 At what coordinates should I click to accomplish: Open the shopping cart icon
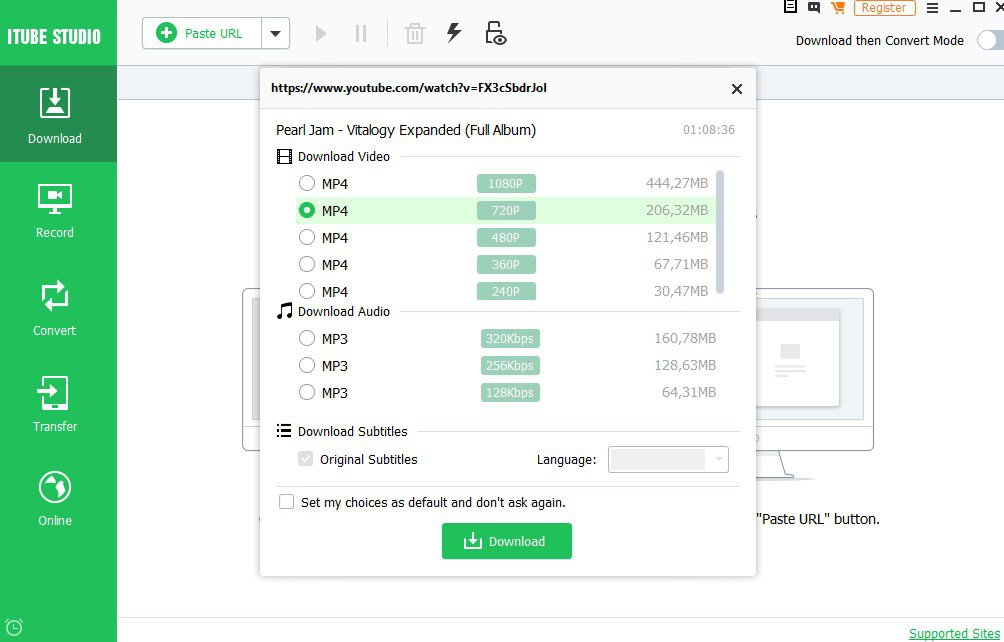pyautogui.click(x=838, y=8)
